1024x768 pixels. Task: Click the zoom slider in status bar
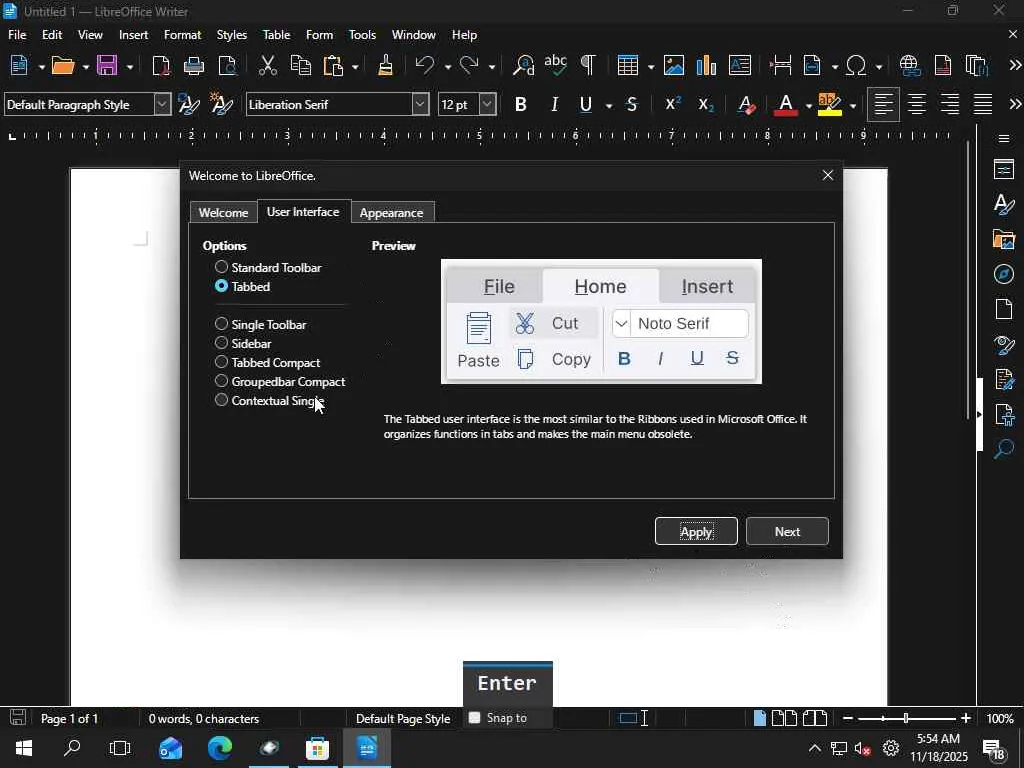(906, 718)
